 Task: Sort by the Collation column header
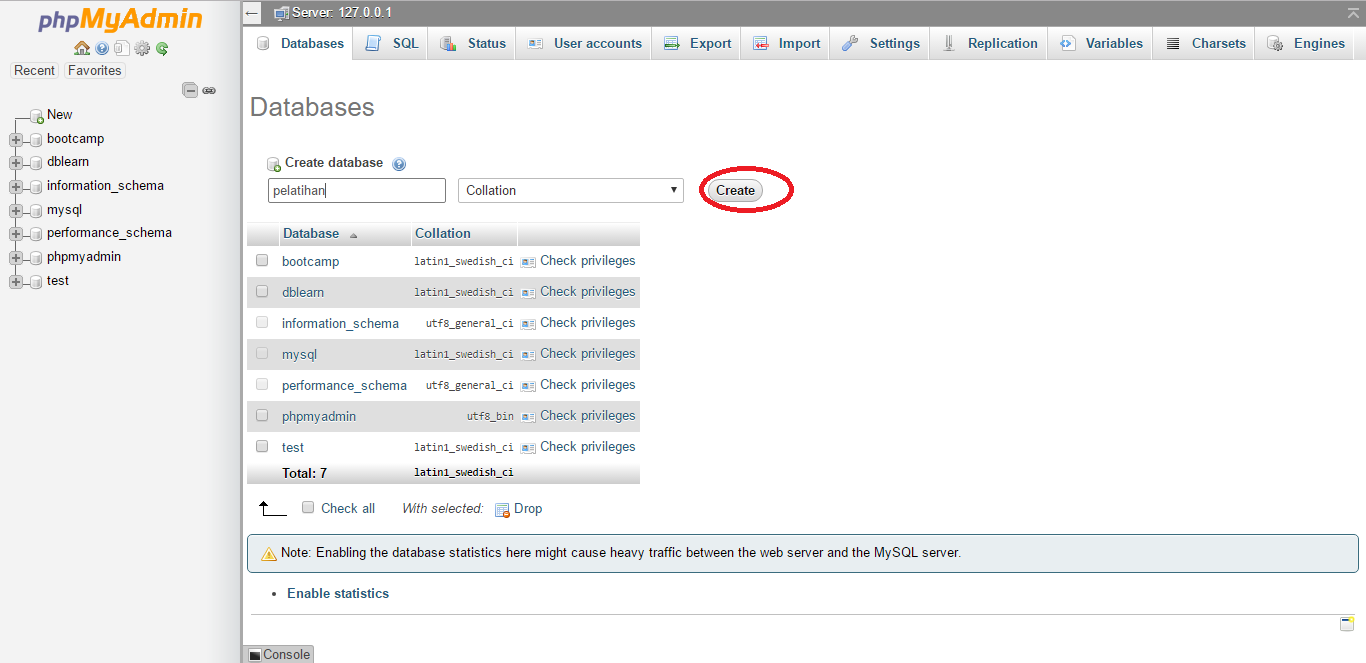coord(443,234)
